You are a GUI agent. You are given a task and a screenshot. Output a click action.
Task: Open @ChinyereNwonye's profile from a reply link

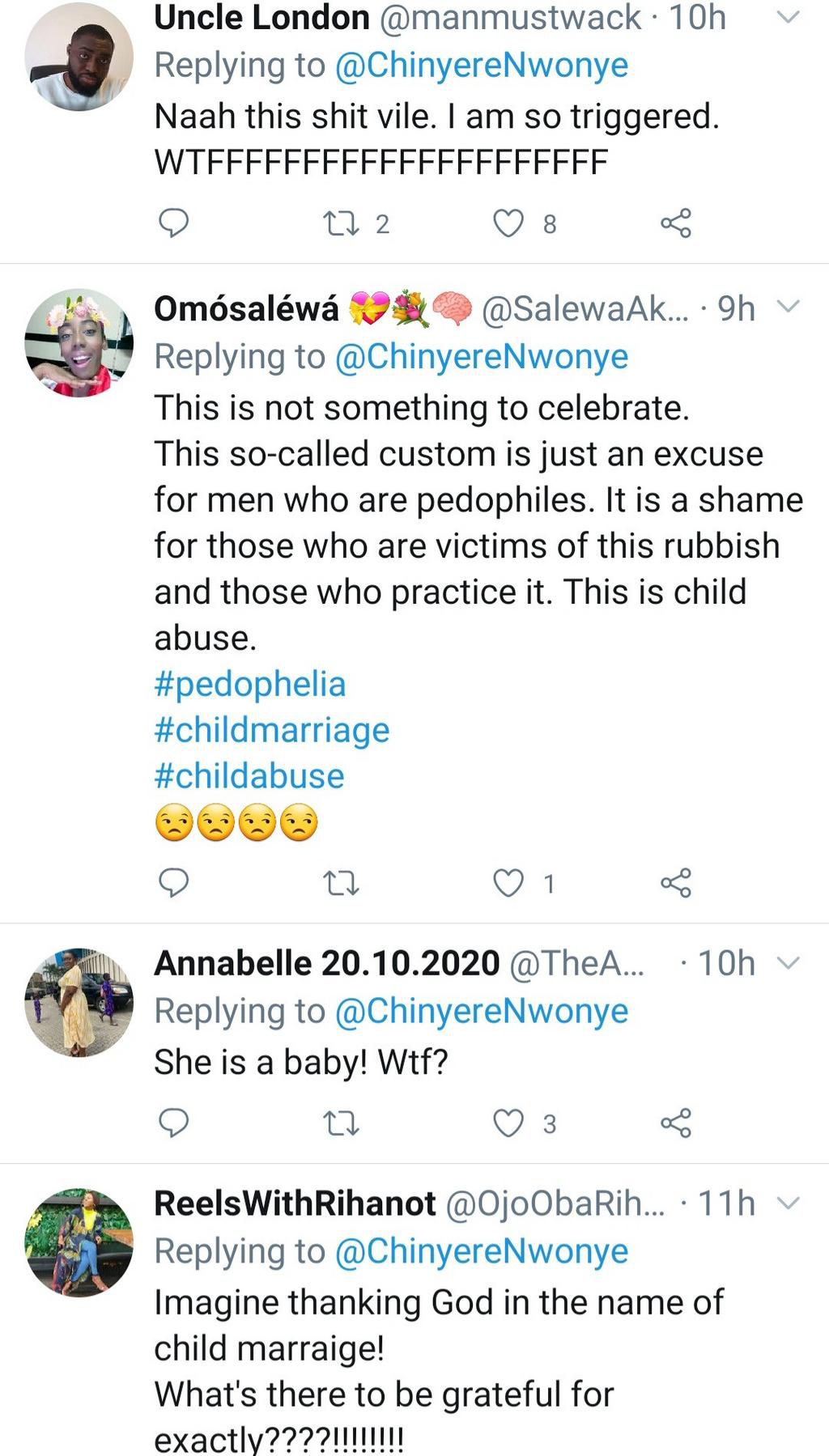(x=481, y=63)
